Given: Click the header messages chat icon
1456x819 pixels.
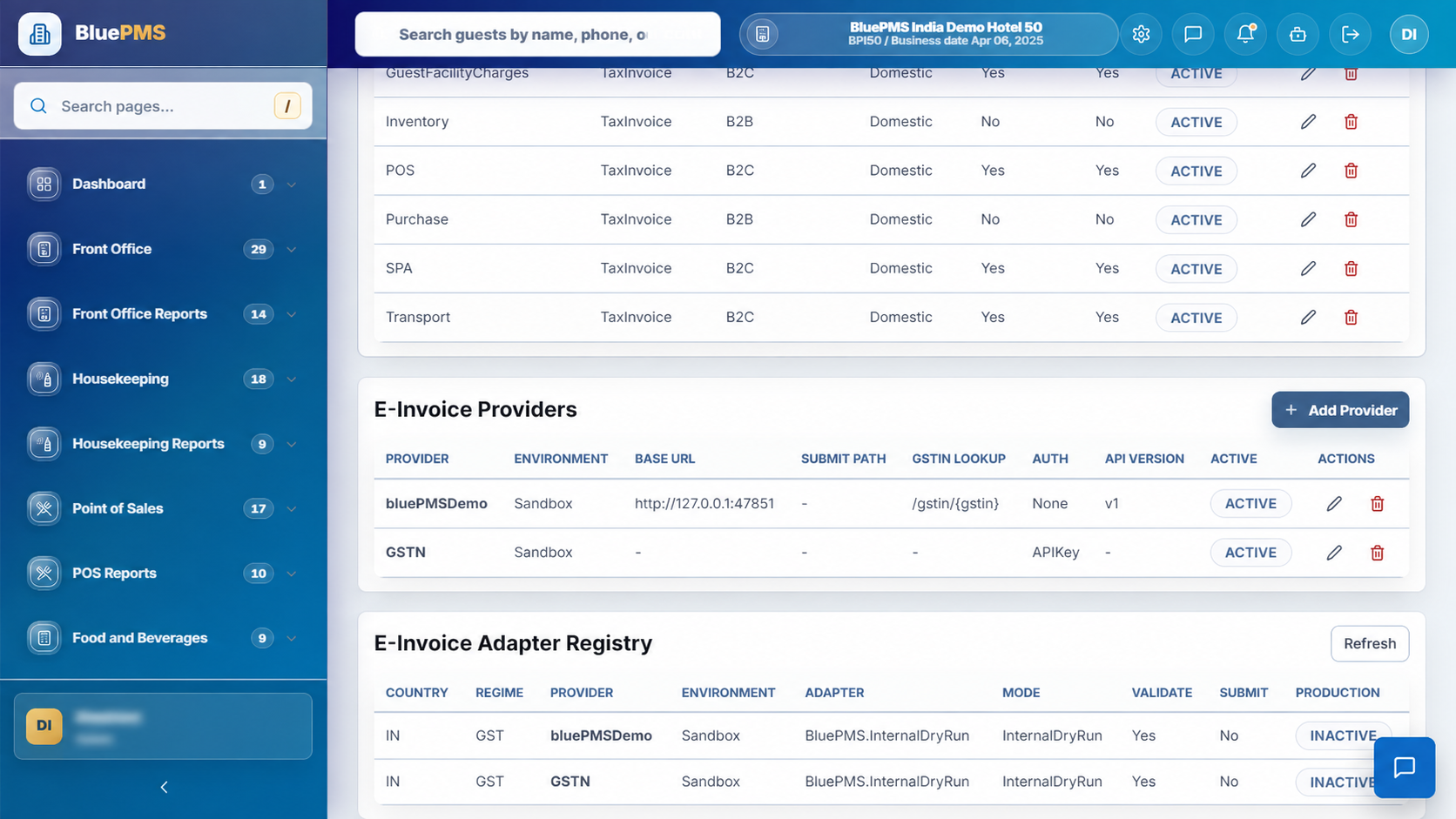Looking at the screenshot, I should (1193, 34).
